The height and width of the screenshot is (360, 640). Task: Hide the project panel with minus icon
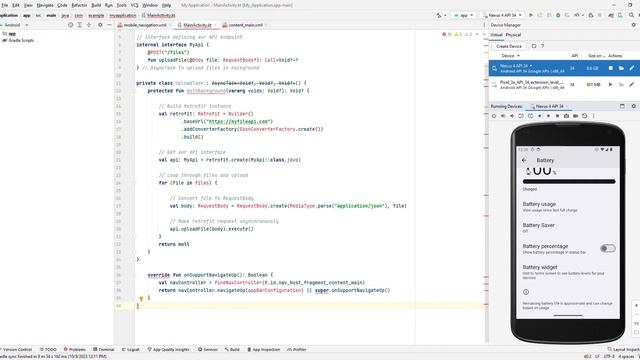(109, 25)
